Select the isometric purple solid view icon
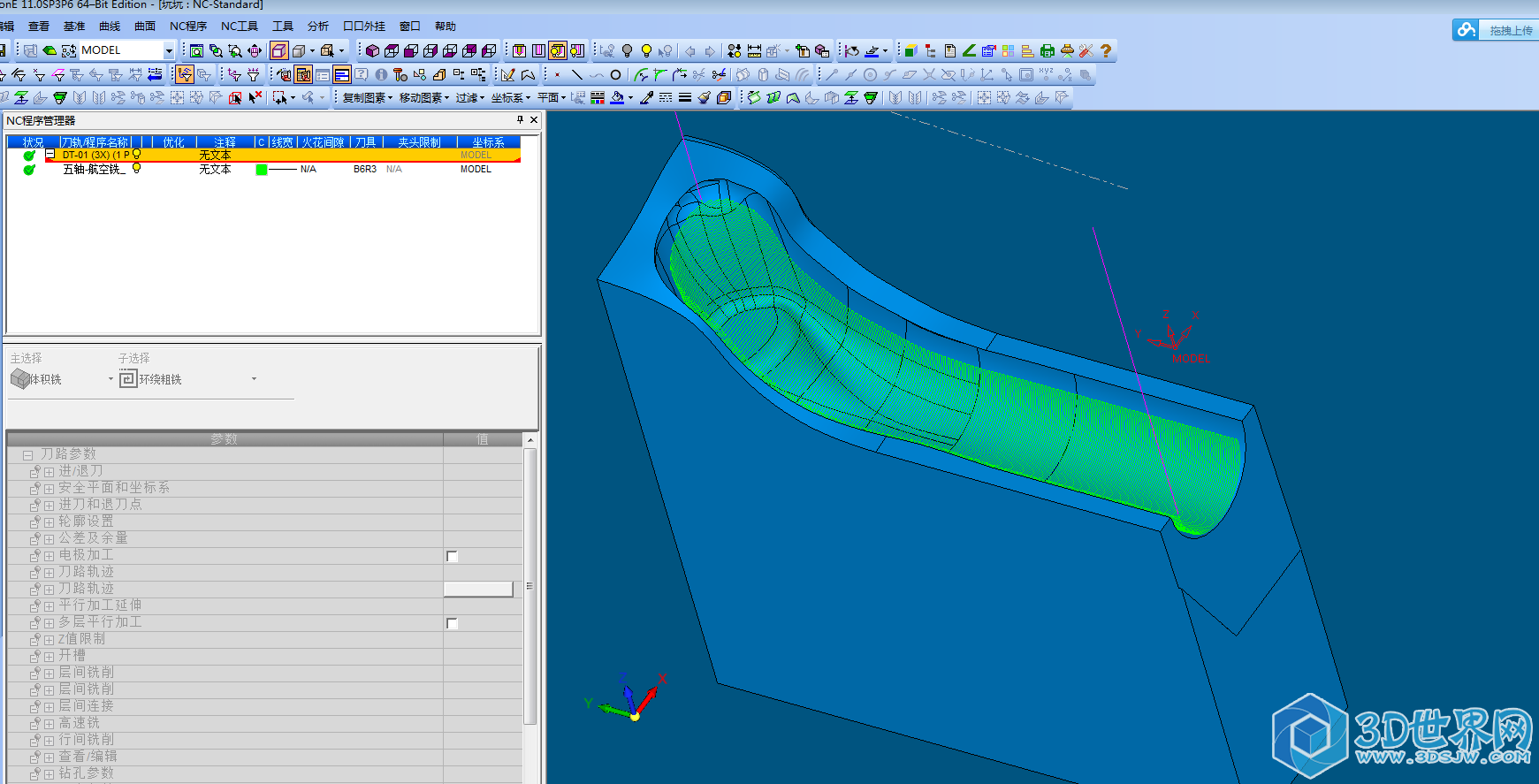1539x784 pixels. 372,50
